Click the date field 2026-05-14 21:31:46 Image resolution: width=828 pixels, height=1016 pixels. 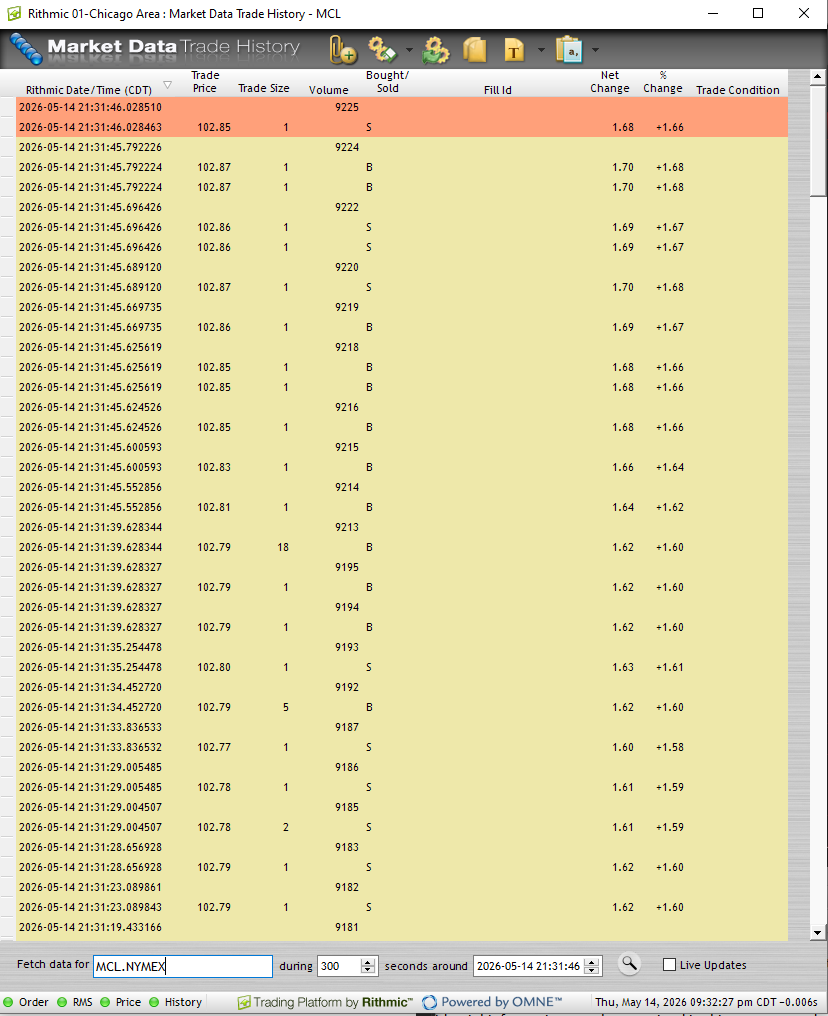tap(529, 966)
